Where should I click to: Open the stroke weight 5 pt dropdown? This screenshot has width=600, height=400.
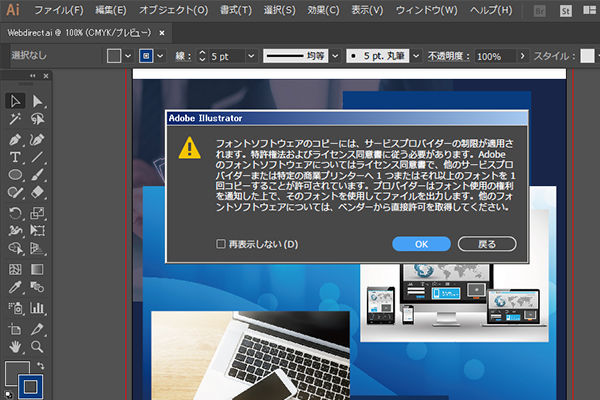pos(251,56)
